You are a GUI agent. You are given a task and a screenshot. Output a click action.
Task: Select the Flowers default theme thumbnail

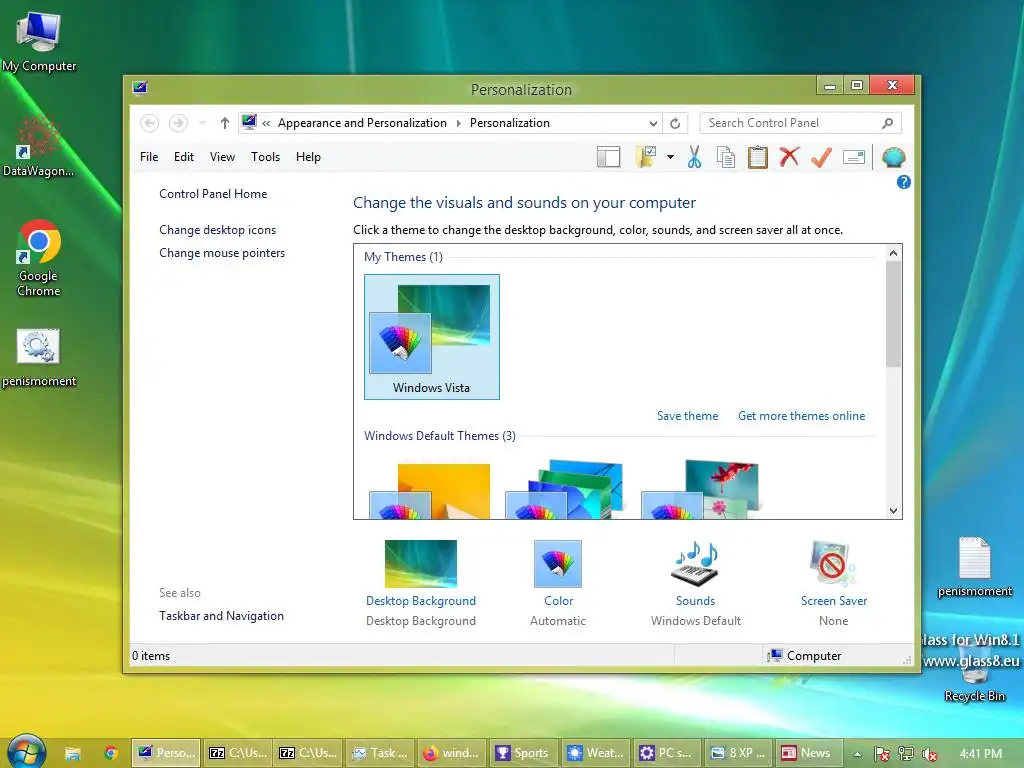click(701, 489)
